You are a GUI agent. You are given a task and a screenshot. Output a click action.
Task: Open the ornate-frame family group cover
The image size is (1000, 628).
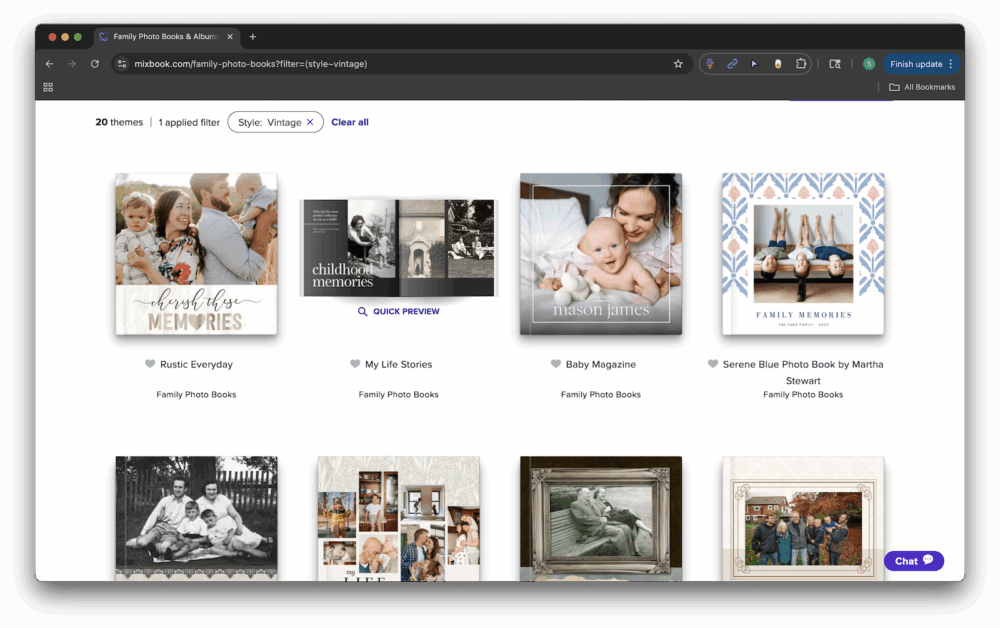click(803, 518)
